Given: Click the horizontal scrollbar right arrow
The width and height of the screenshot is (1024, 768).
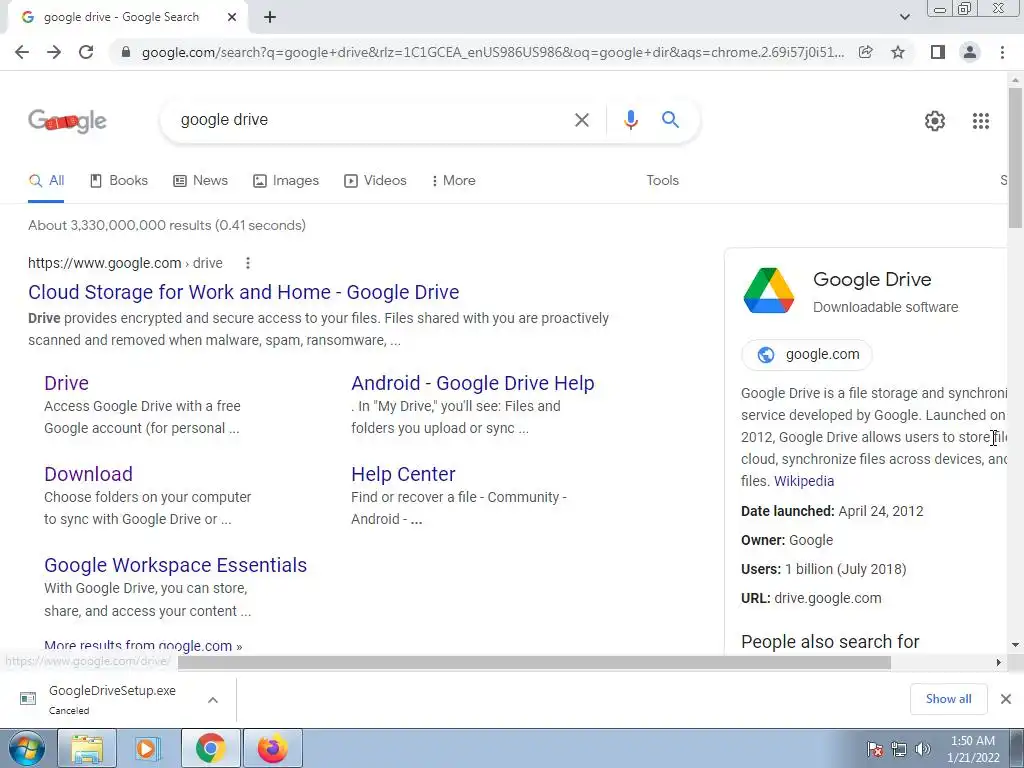Looking at the screenshot, I should (x=998, y=663).
